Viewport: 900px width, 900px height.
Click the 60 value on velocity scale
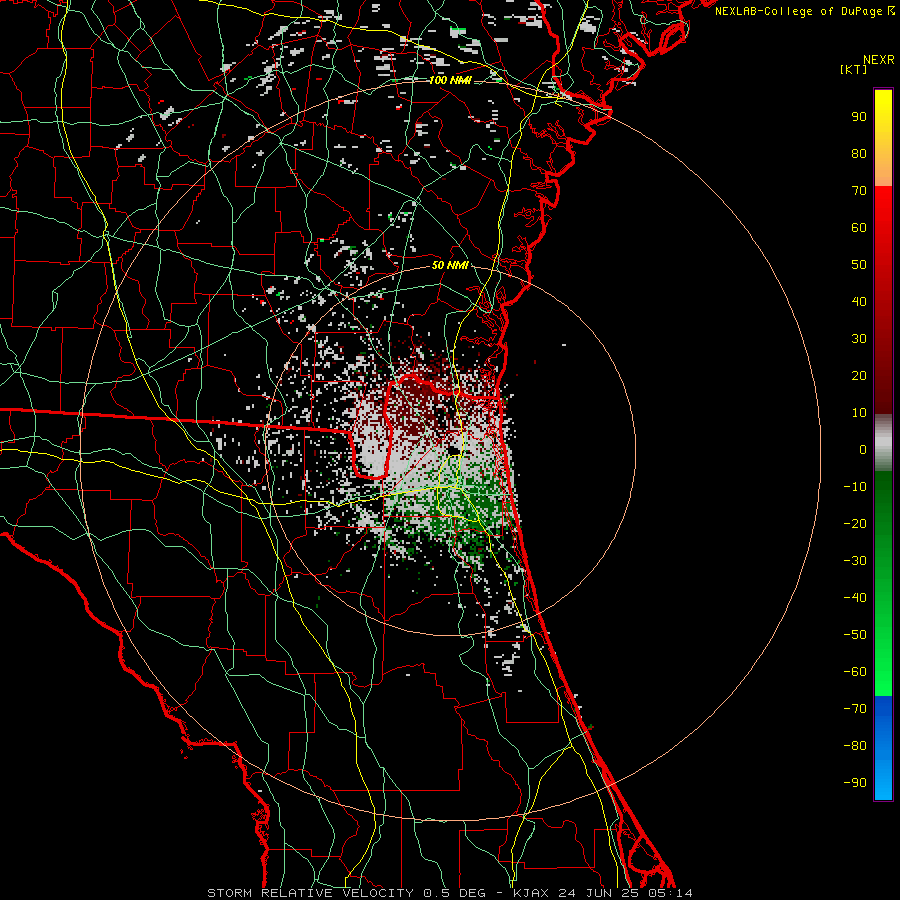coord(859,227)
